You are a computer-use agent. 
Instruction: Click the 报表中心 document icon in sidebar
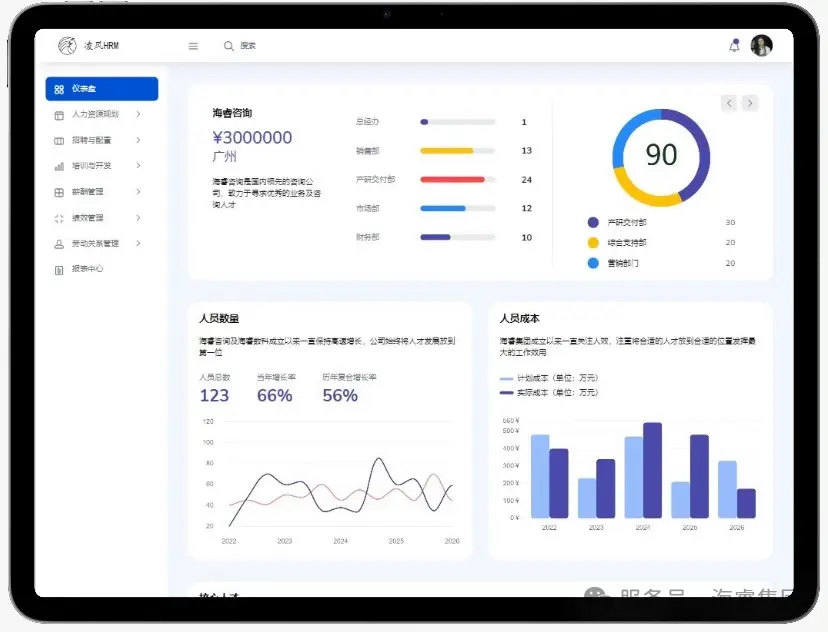pos(59,269)
